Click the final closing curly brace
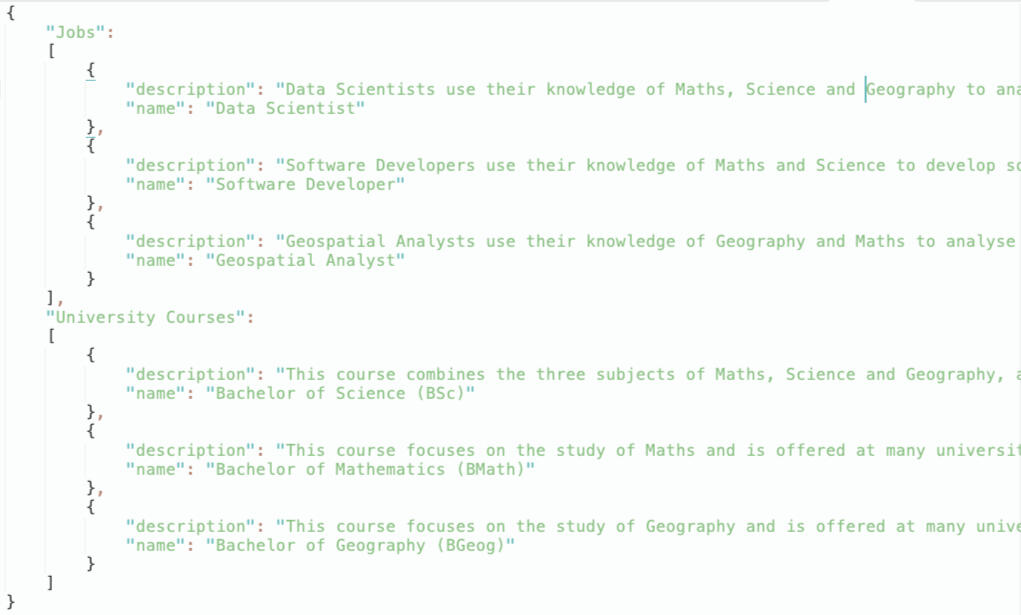The width and height of the screenshot is (1021, 615). point(10,602)
